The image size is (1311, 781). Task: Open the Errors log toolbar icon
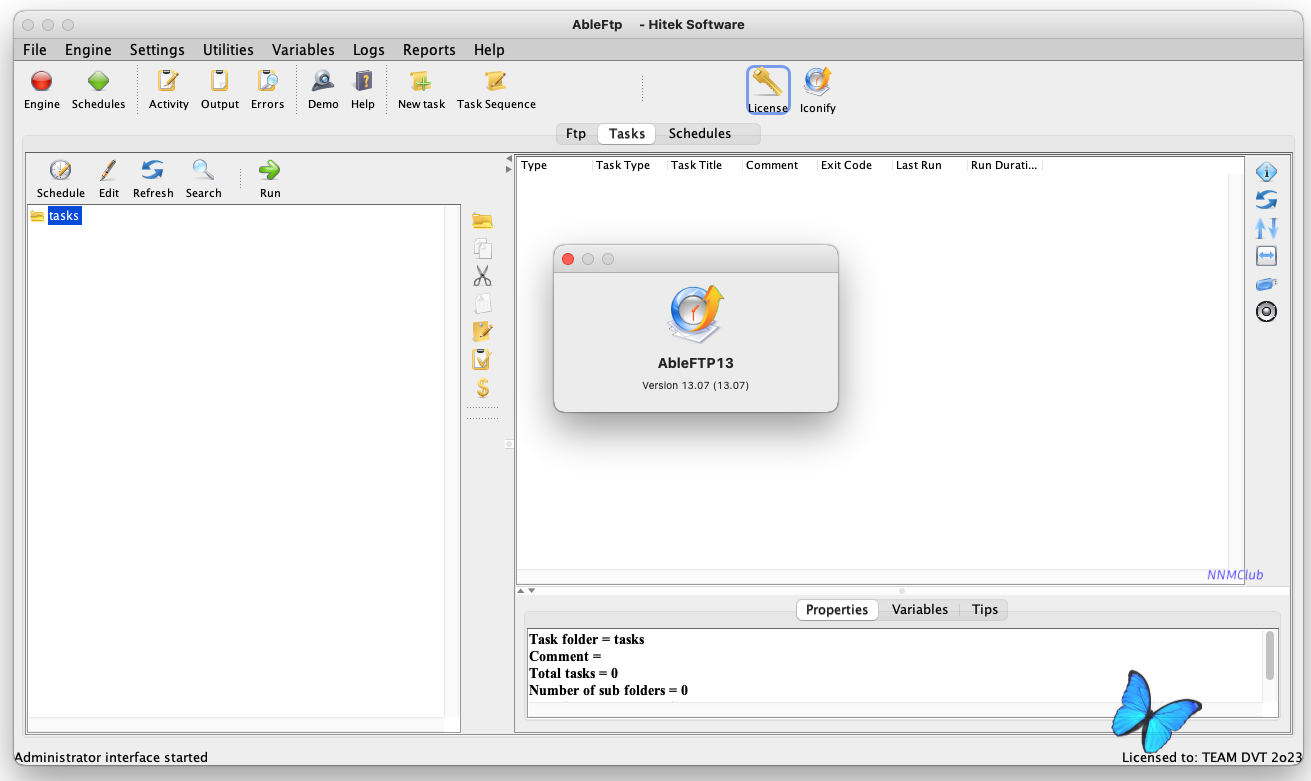pyautogui.click(x=267, y=82)
